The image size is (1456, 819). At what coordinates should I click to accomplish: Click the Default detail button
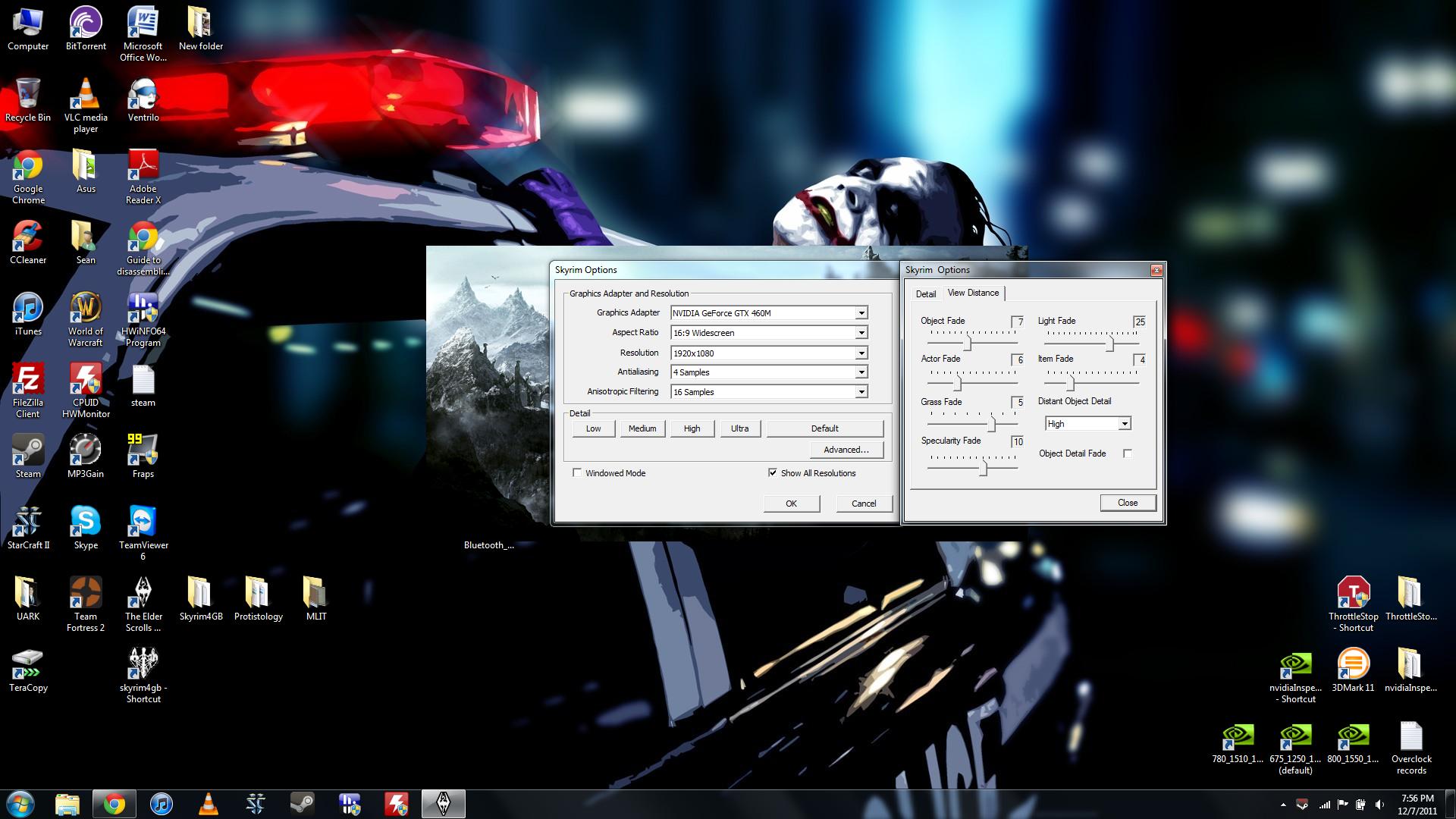825,428
